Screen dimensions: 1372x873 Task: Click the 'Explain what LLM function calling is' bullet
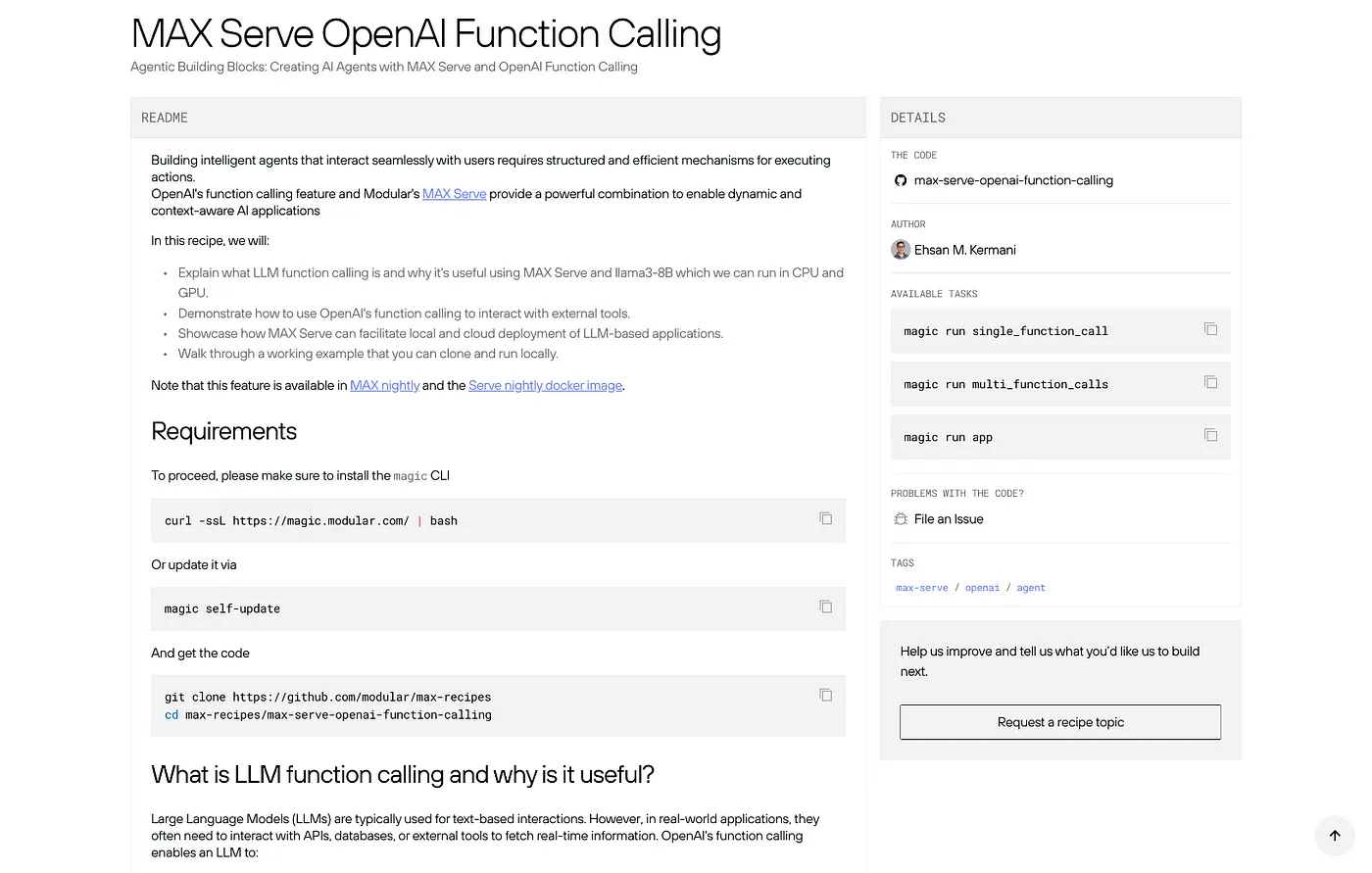point(511,282)
